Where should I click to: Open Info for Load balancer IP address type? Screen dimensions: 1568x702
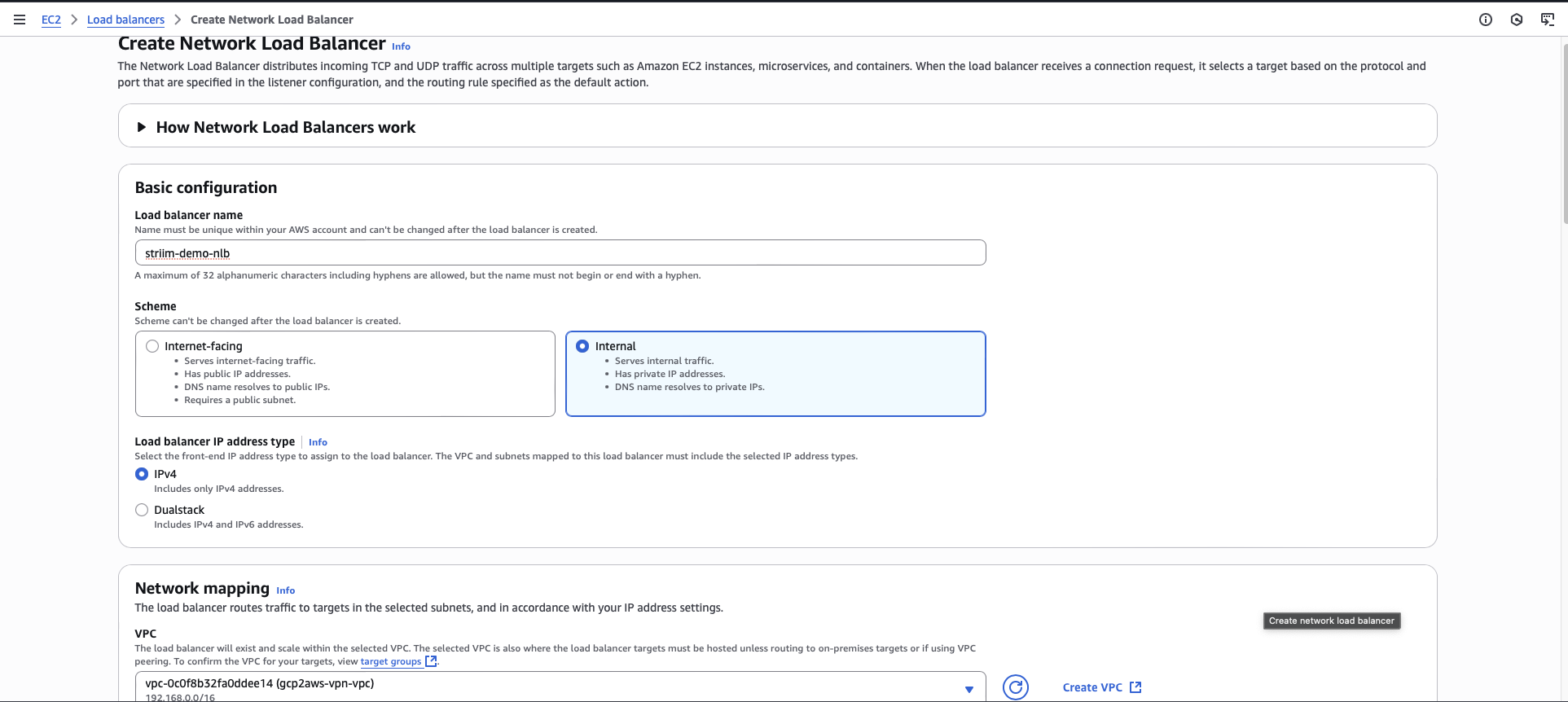point(318,442)
